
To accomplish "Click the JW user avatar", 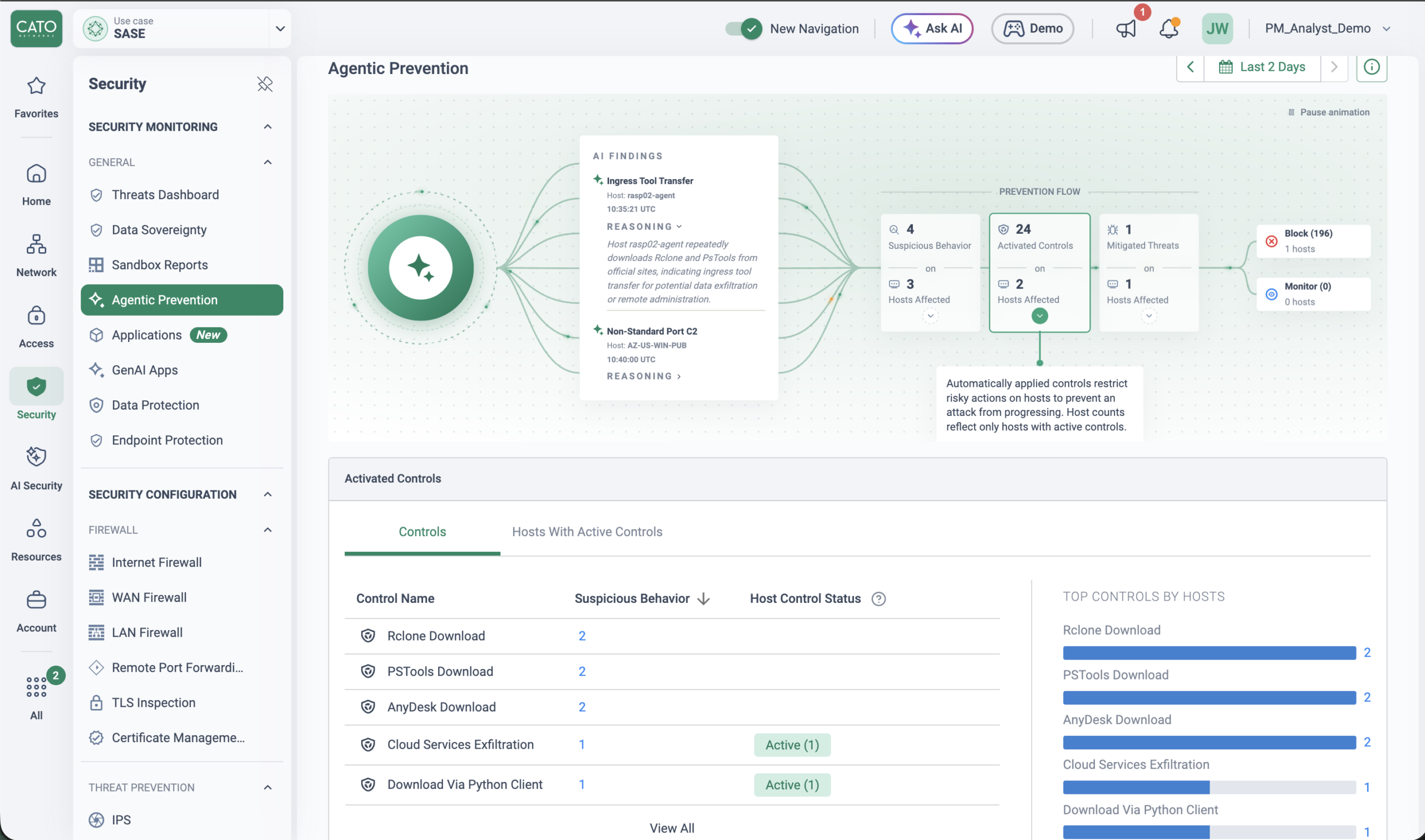I will click(1217, 28).
